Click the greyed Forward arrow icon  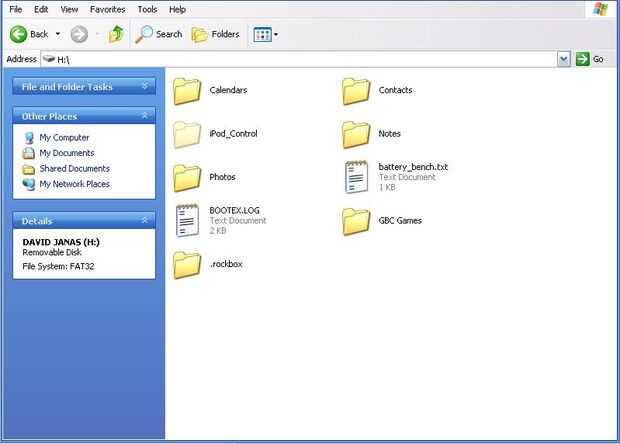[x=79, y=34]
